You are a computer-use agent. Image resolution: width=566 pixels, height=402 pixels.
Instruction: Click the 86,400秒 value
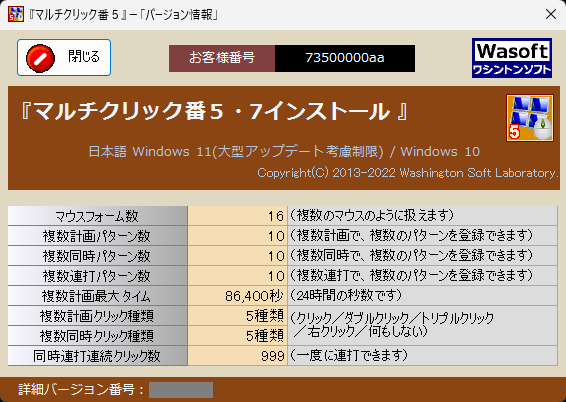pyautogui.click(x=238, y=296)
